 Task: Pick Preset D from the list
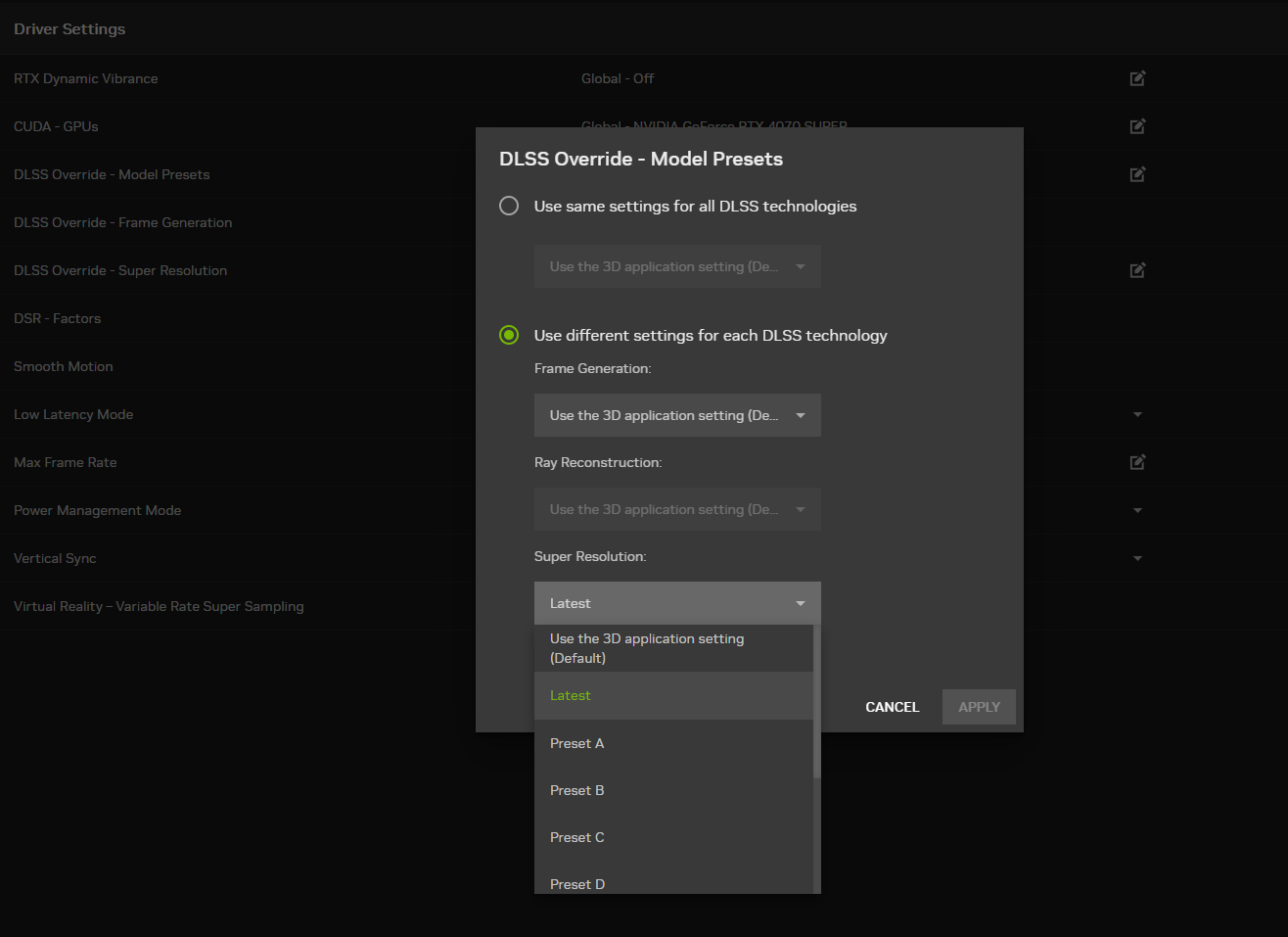click(673, 880)
